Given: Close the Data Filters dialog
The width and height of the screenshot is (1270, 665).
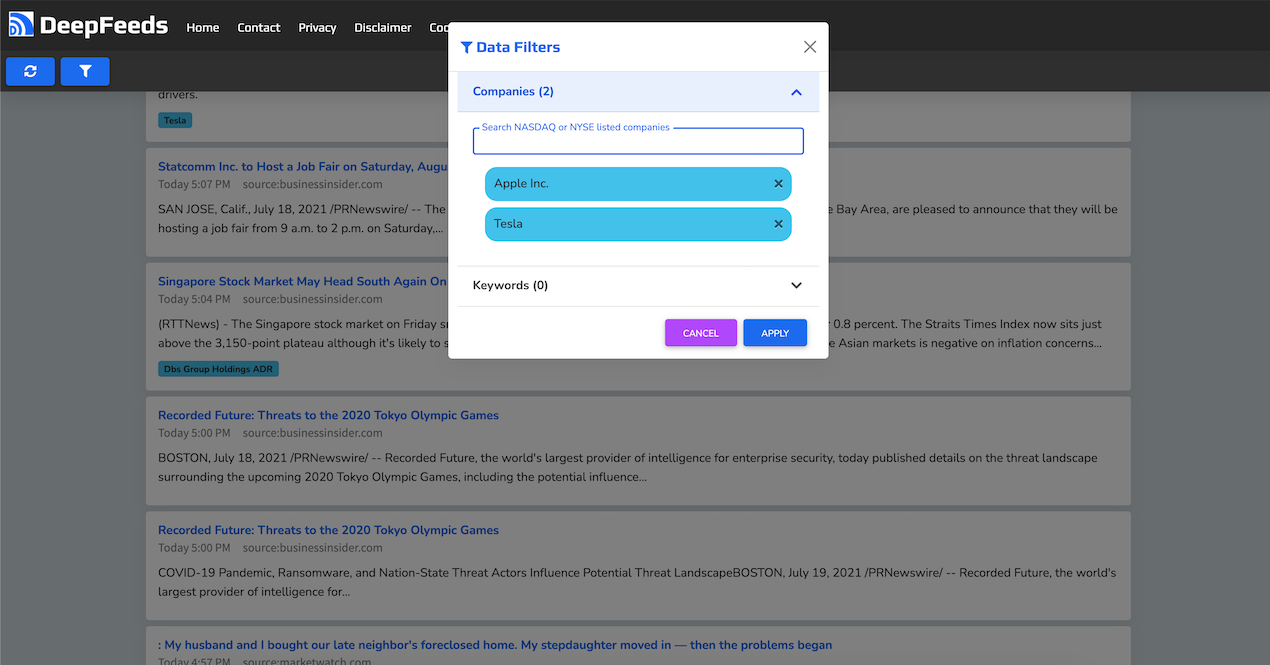Looking at the screenshot, I should 810,47.
